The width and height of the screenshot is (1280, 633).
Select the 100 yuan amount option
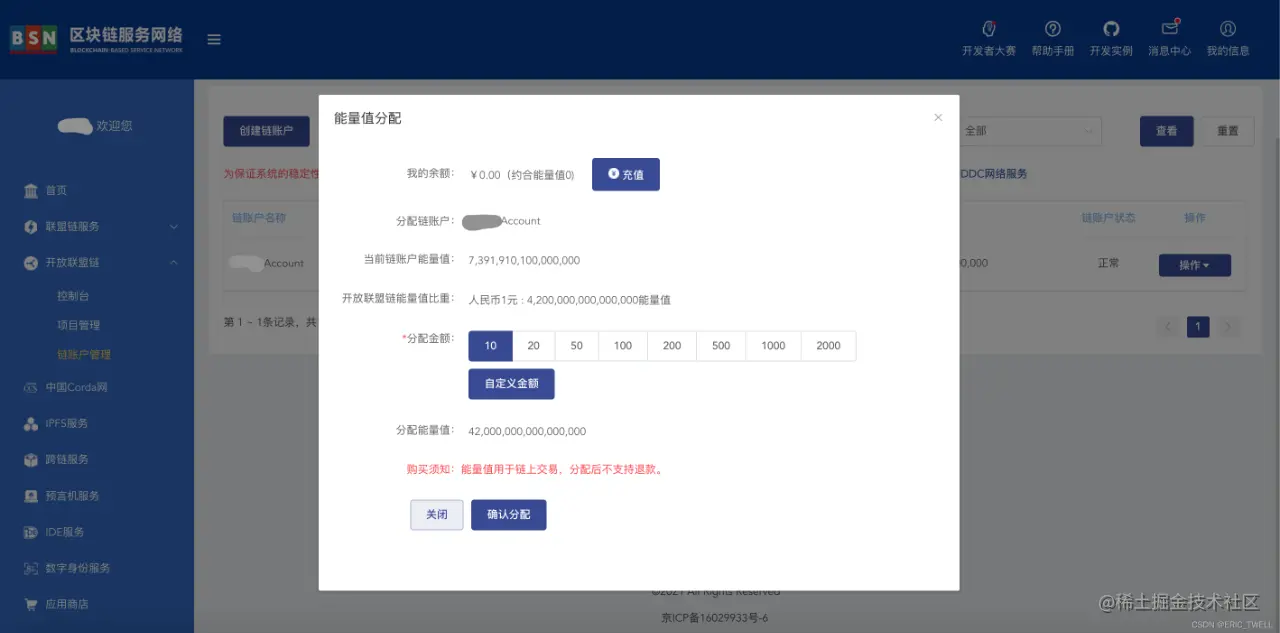pyautogui.click(x=623, y=346)
